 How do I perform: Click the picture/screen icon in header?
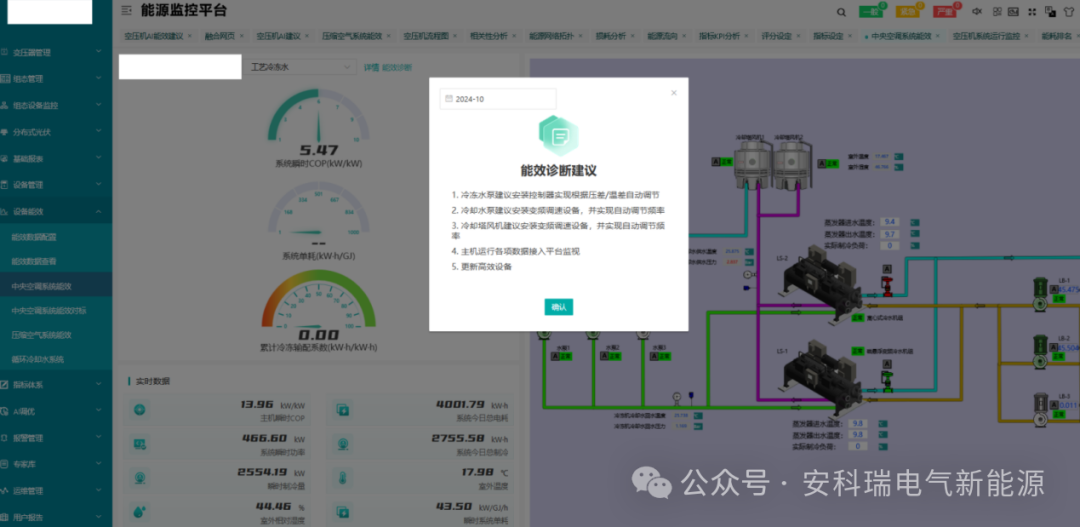[1013, 12]
